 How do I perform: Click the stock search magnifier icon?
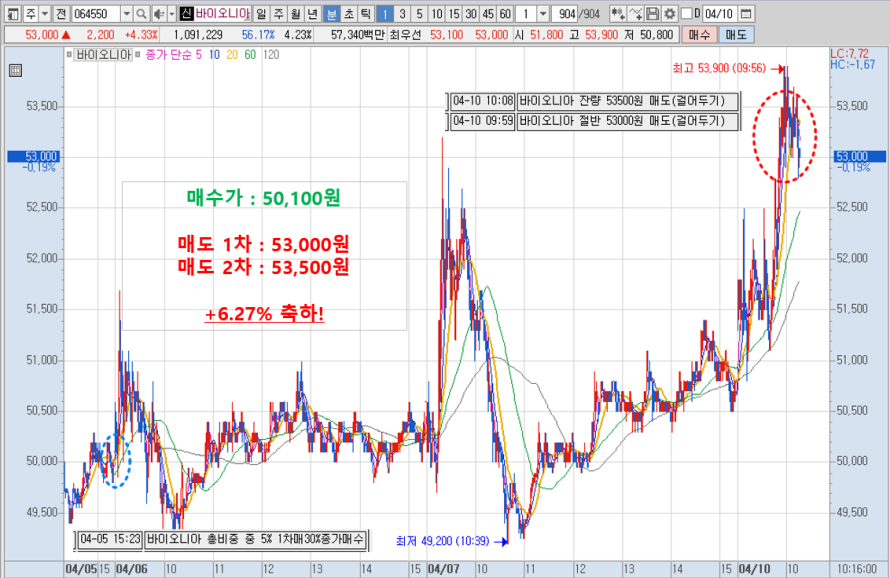point(141,14)
